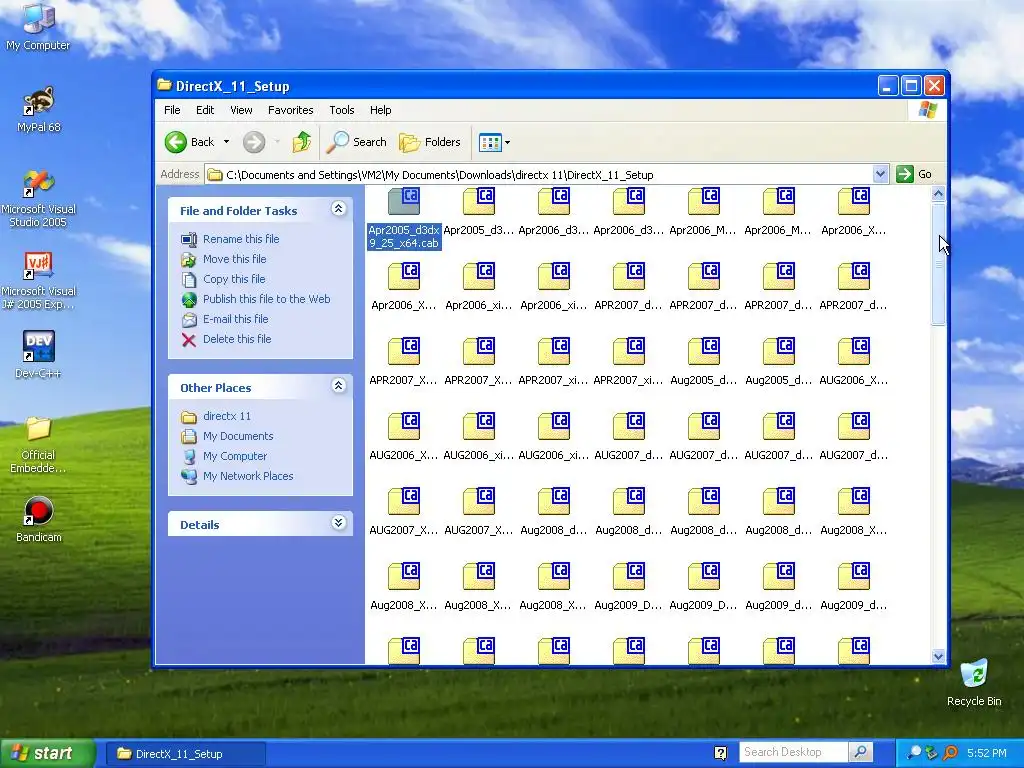
Task: Open the Tools menu
Action: click(342, 110)
